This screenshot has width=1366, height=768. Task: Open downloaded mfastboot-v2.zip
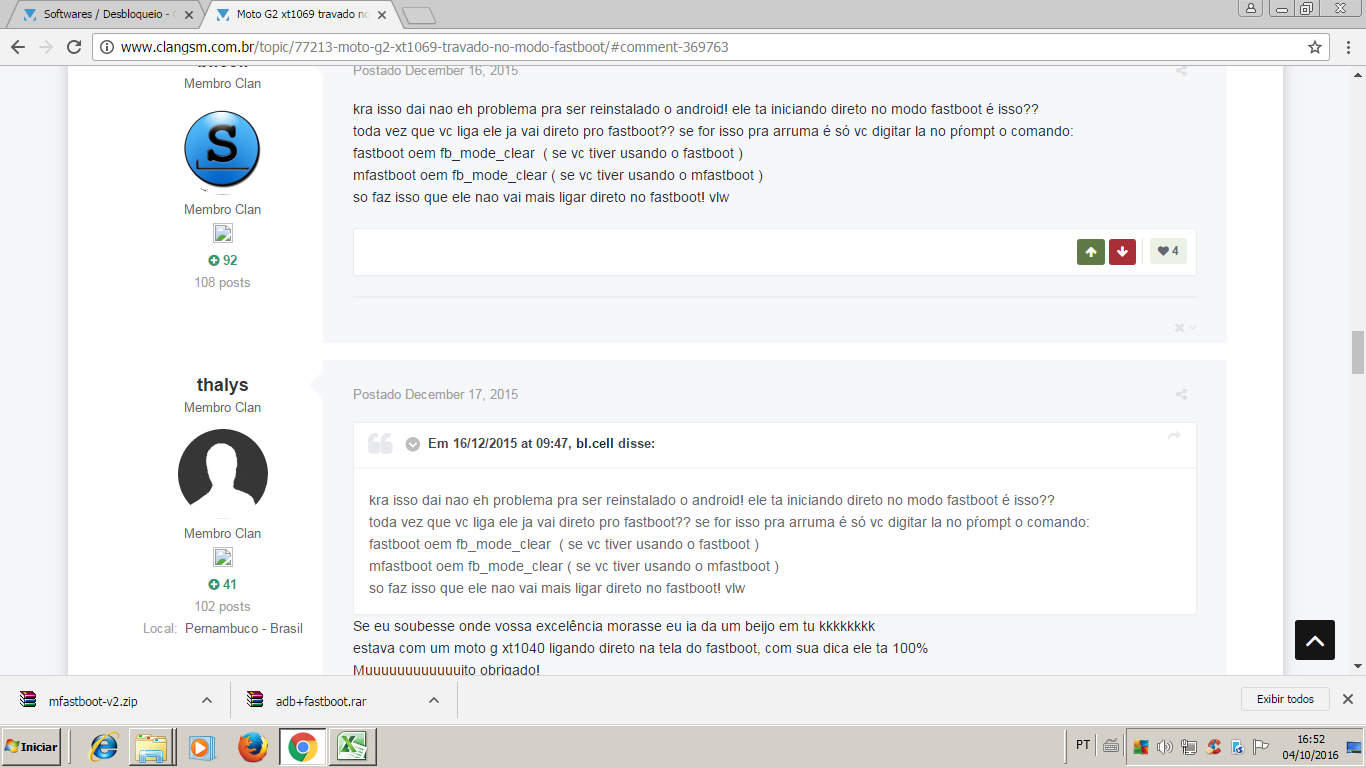pyautogui.click(x=95, y=701)
